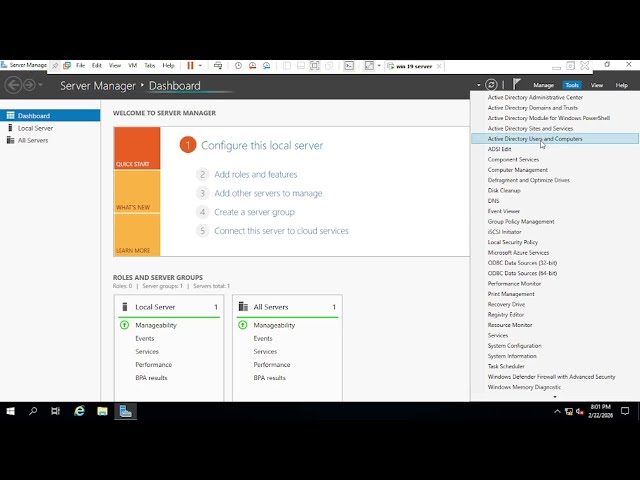Open the VMware File menu
This screenshot has height=480, width=640.
pos(80,65)
